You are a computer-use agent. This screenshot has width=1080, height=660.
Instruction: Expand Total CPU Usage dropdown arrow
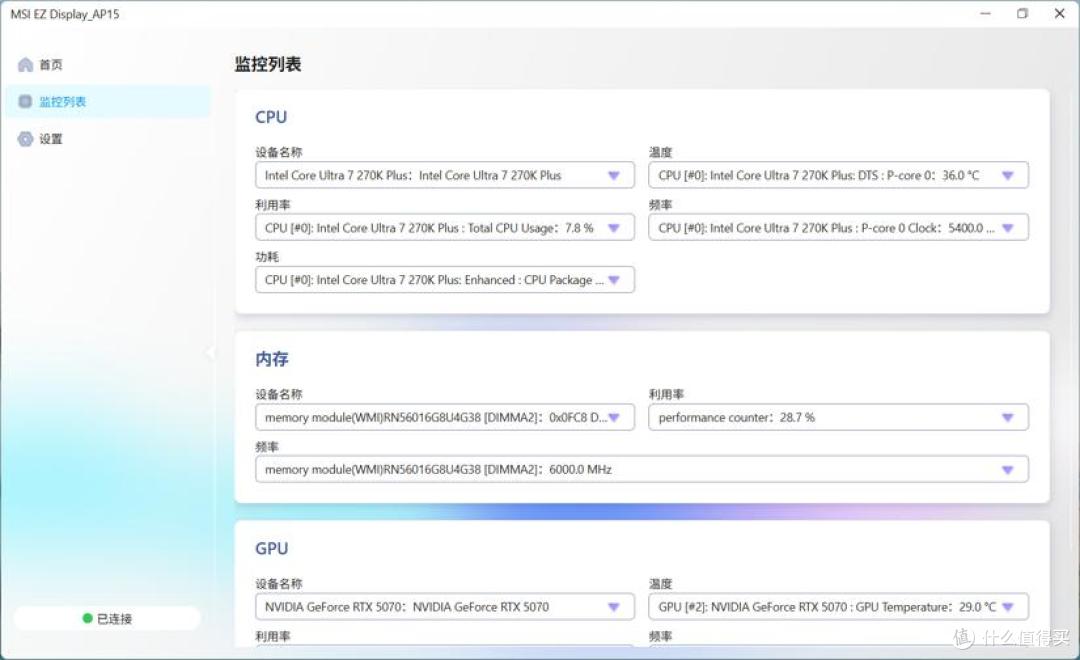[x=614, y=227]
